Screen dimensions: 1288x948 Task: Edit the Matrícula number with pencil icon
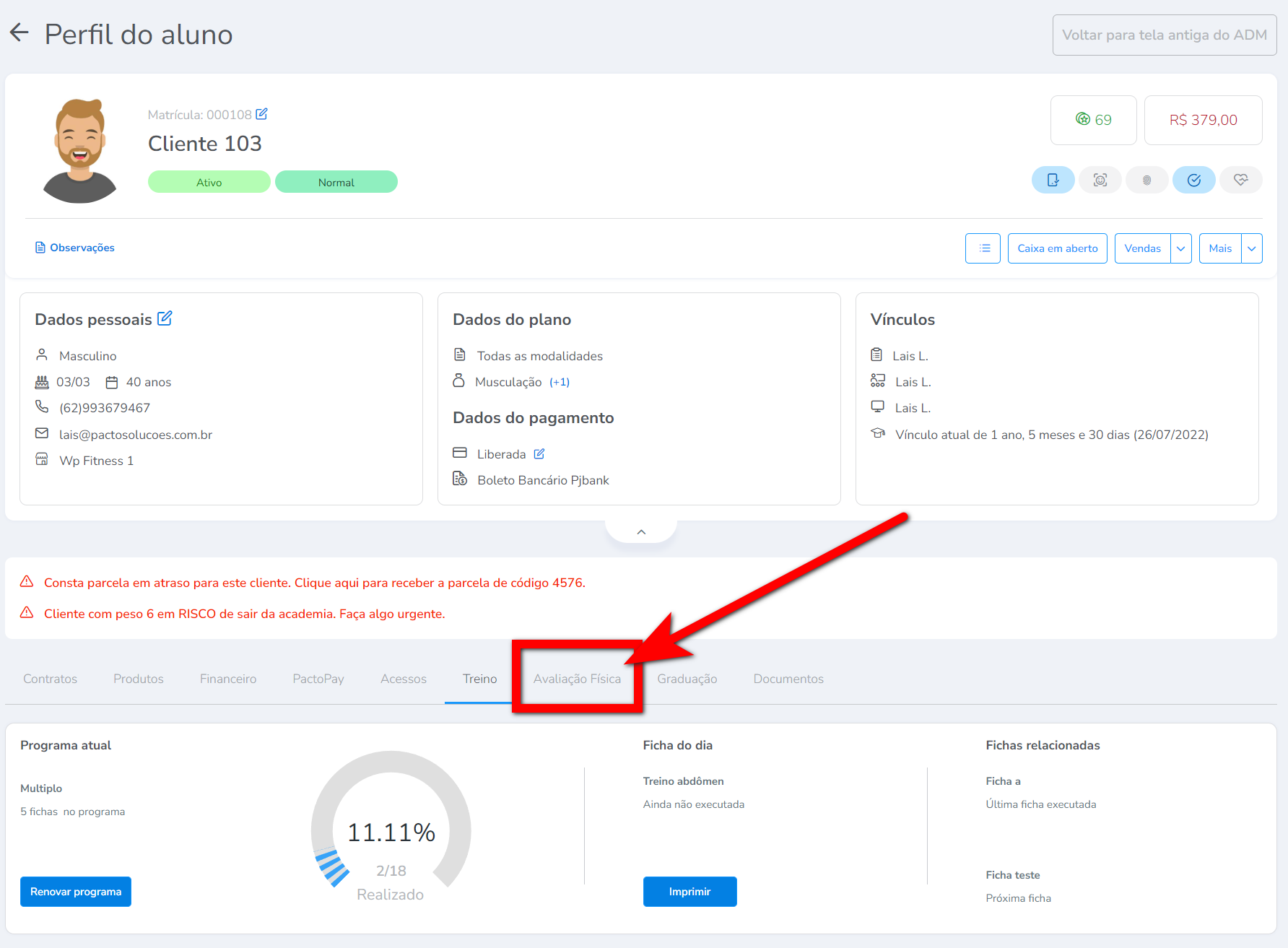[262, 114]
